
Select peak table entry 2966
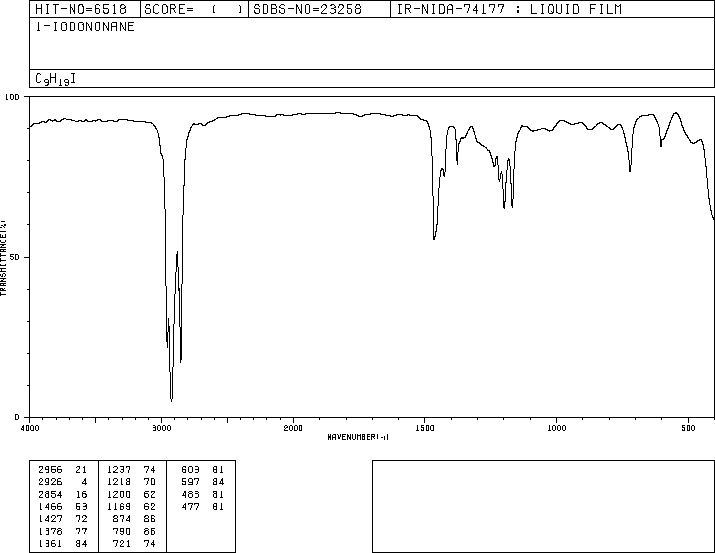click(x=50, y=470)
